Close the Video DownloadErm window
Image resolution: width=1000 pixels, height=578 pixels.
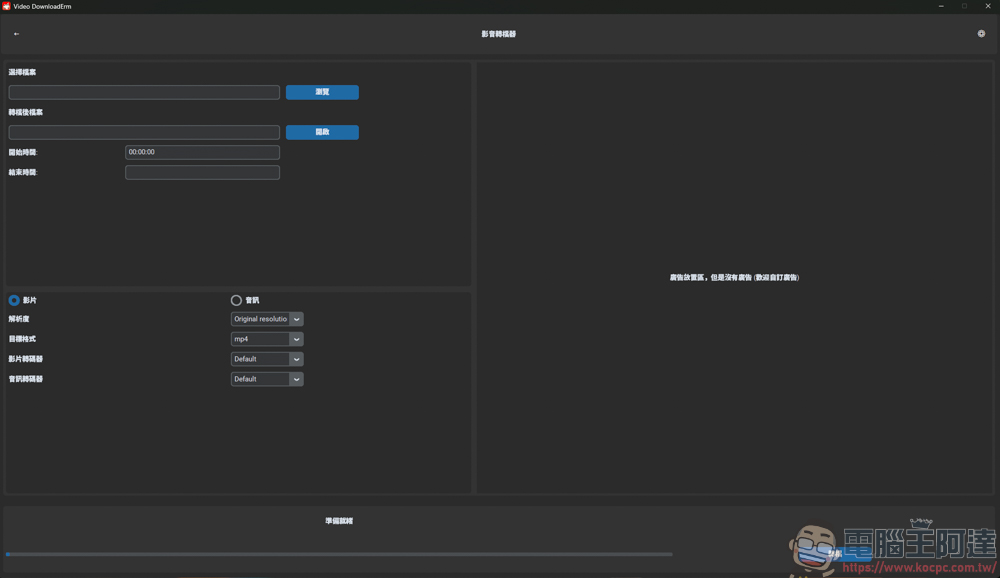tap(988, 6)
